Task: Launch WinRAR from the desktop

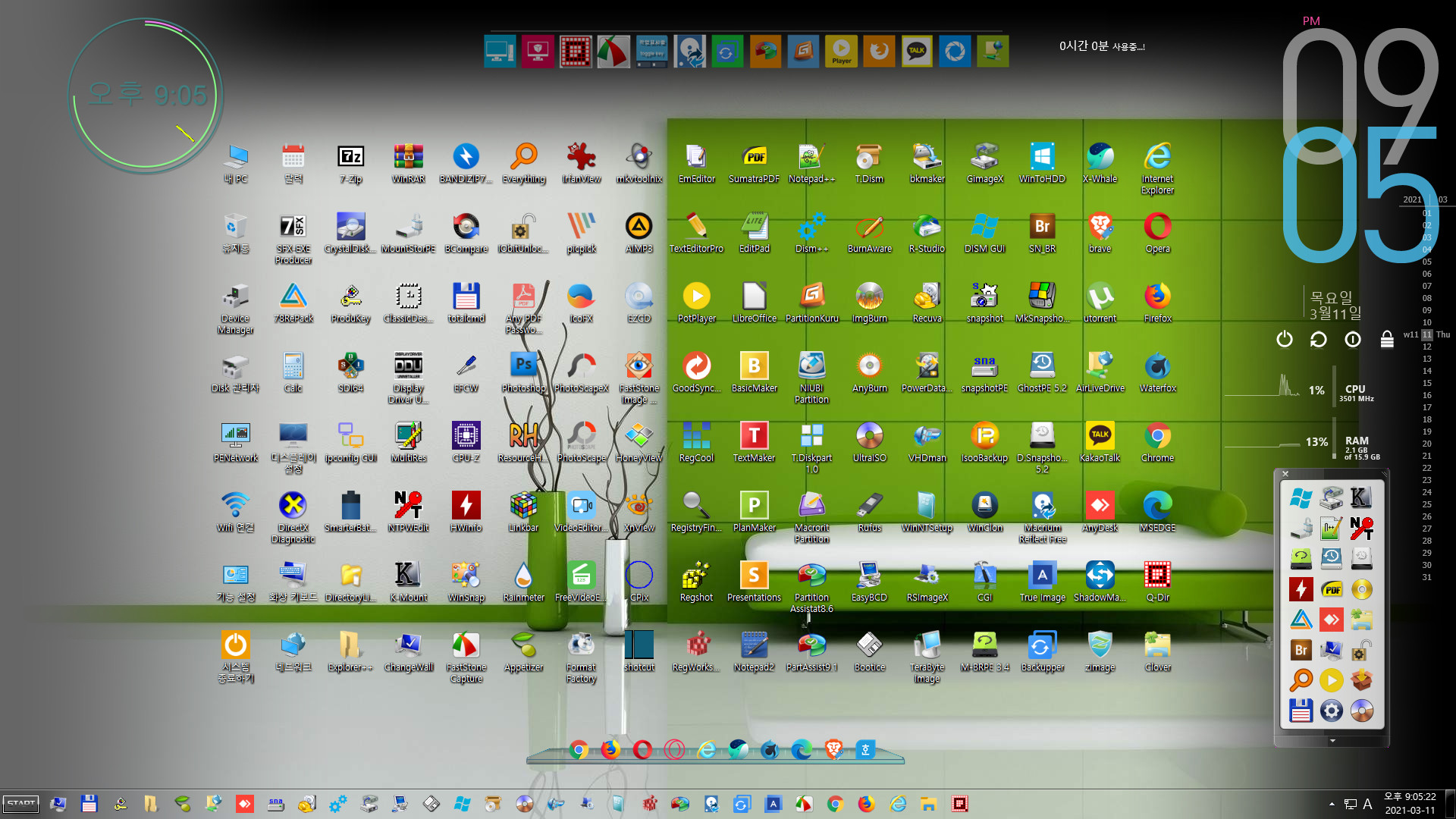Action: click(408, 163)
